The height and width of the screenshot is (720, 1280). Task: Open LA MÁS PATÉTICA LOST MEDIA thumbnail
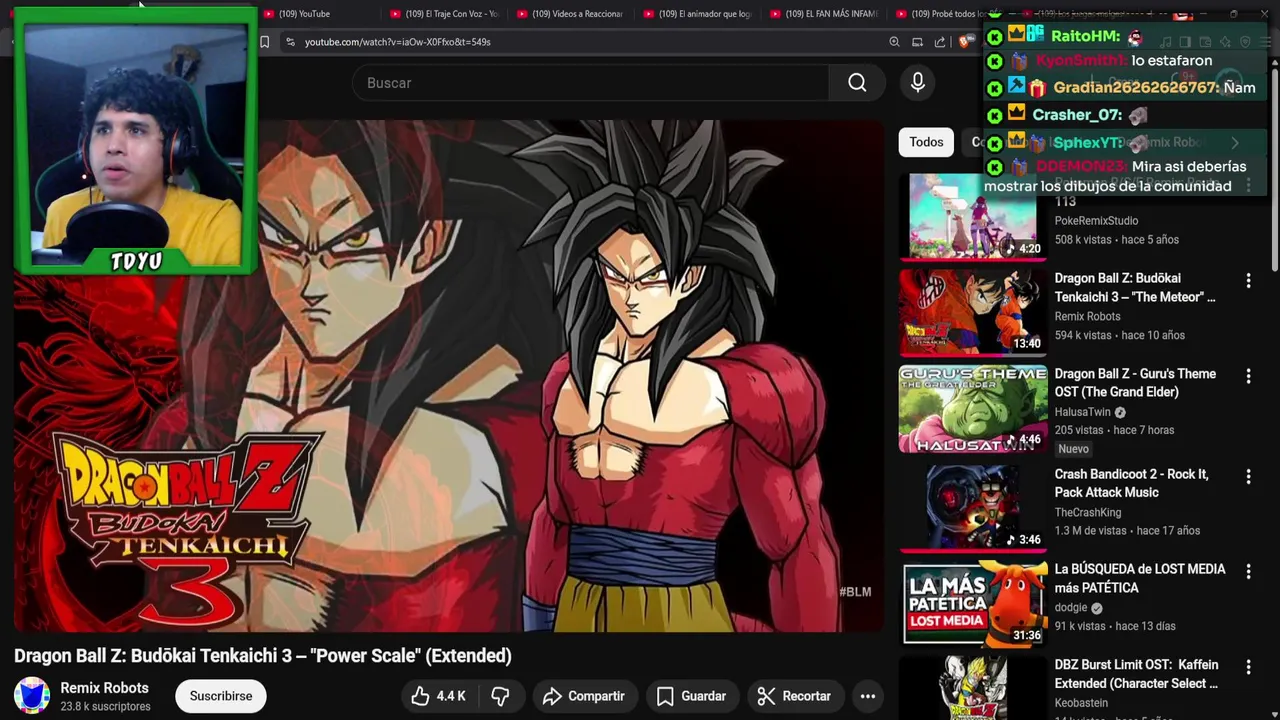[x=973, y=604]
